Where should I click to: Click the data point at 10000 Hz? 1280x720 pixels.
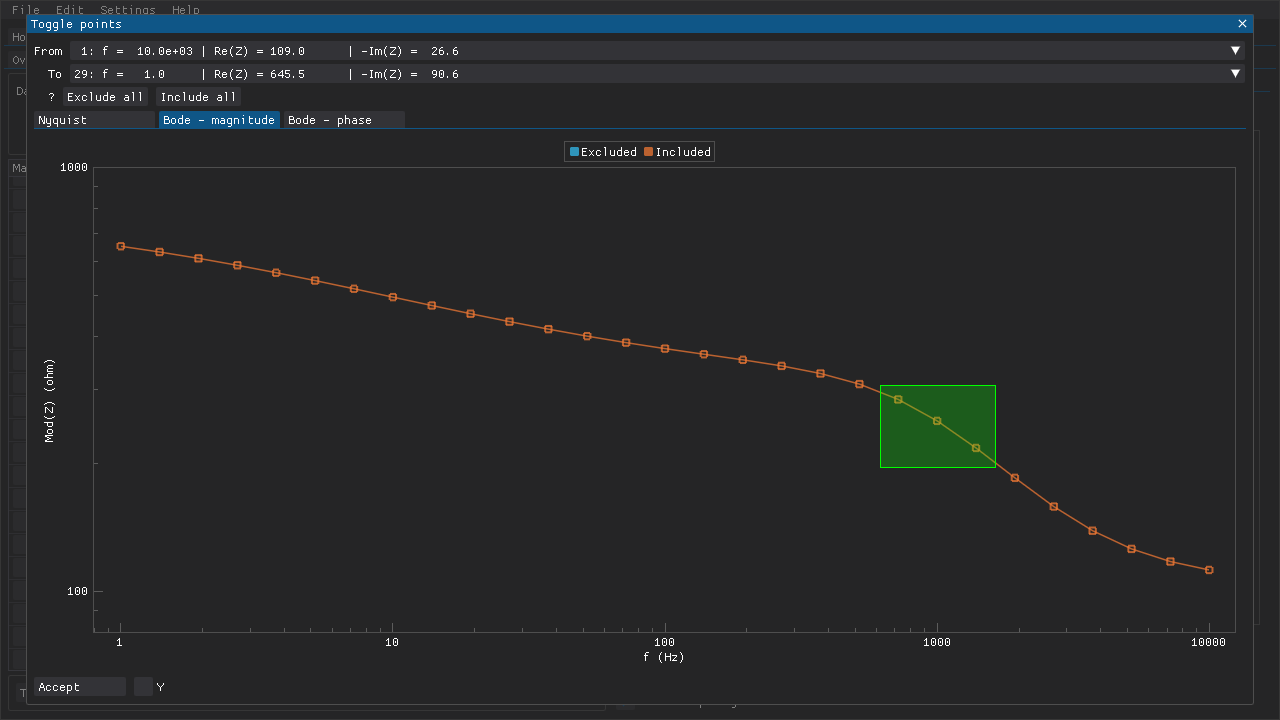pos(1209,570)
